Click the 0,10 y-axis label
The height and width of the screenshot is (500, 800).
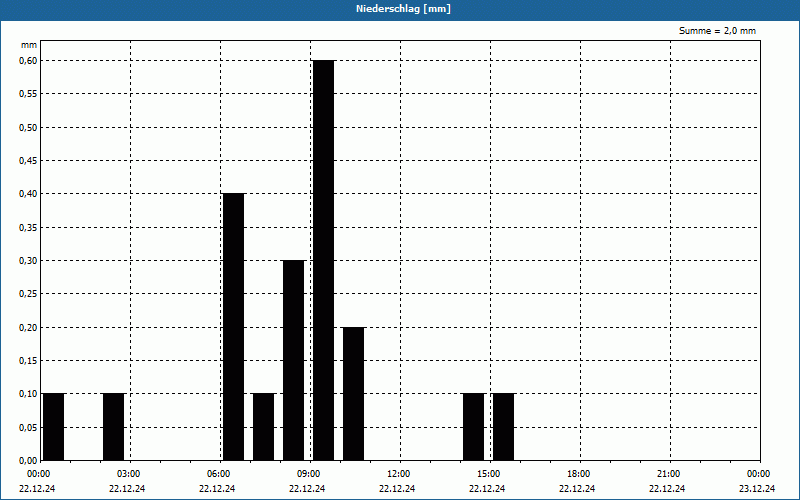[x=28, y=394]
